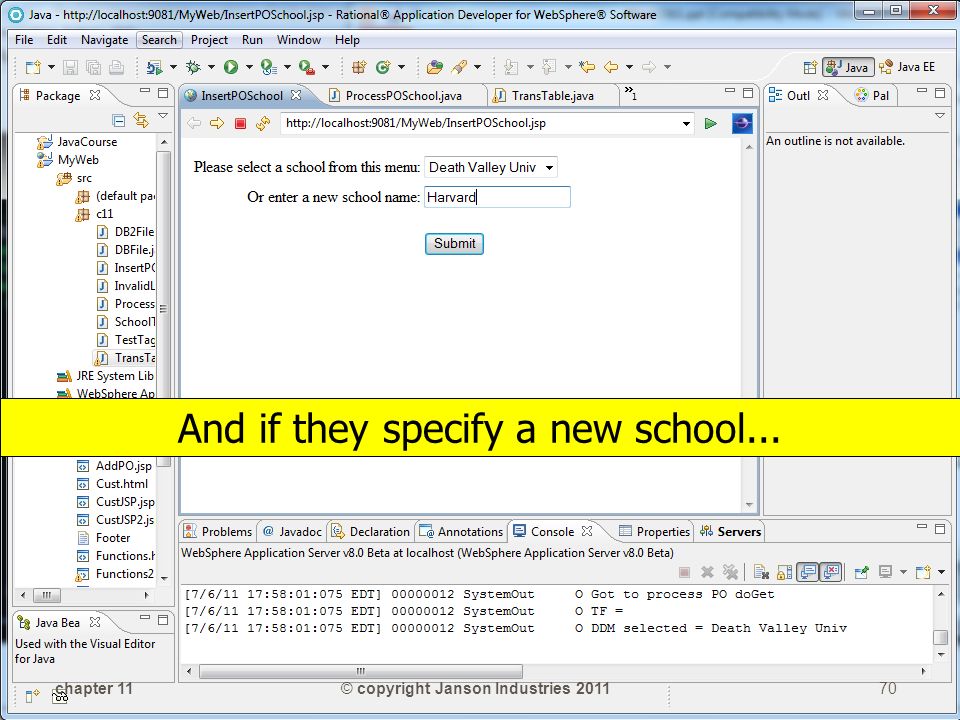The width and height of the screenshot is (960, 720).
Task: Switch to ProcessPOSchool.java tab
Action: click(403, 96)
